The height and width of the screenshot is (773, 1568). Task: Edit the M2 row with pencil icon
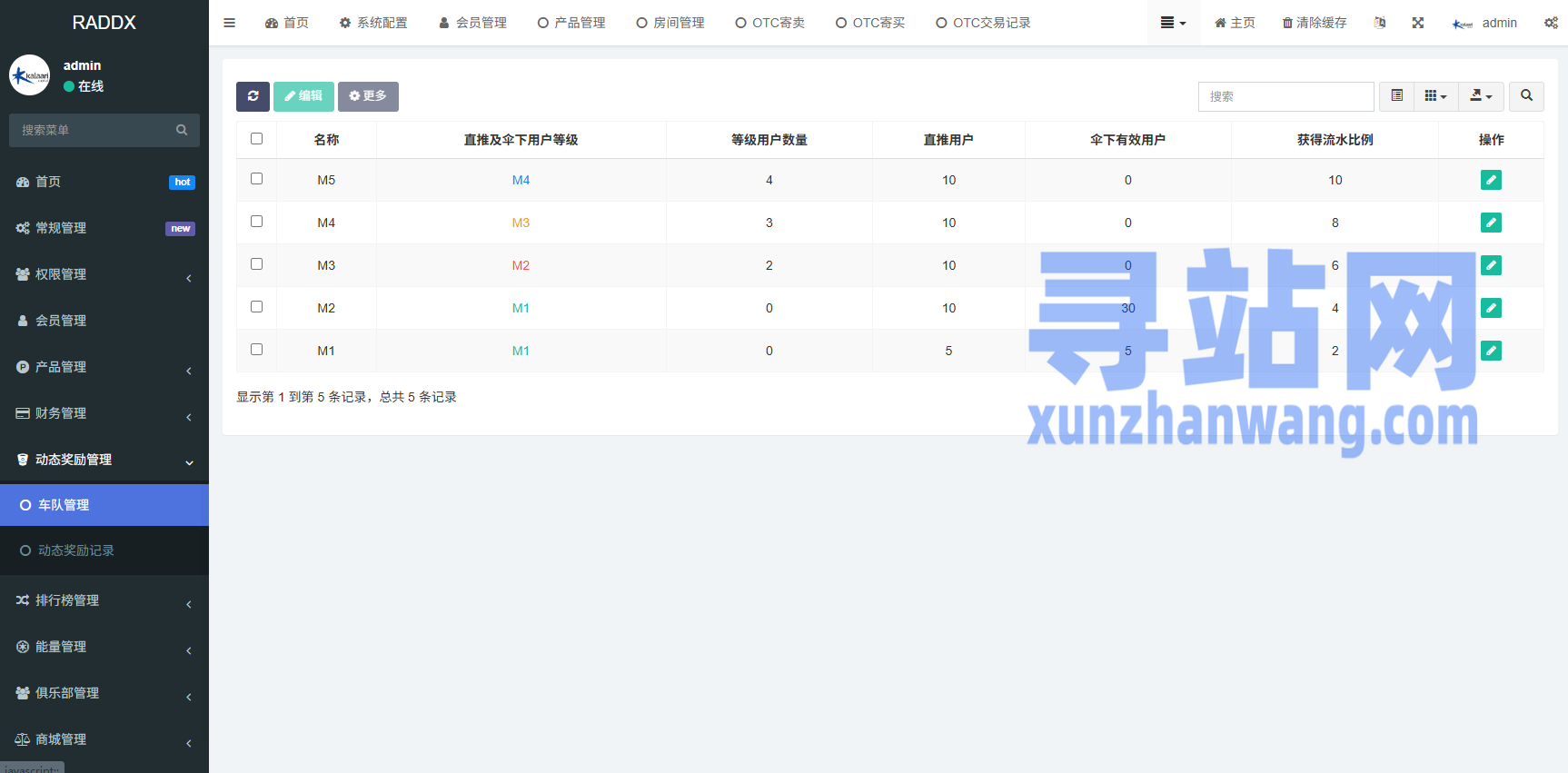click(1491, 308)
